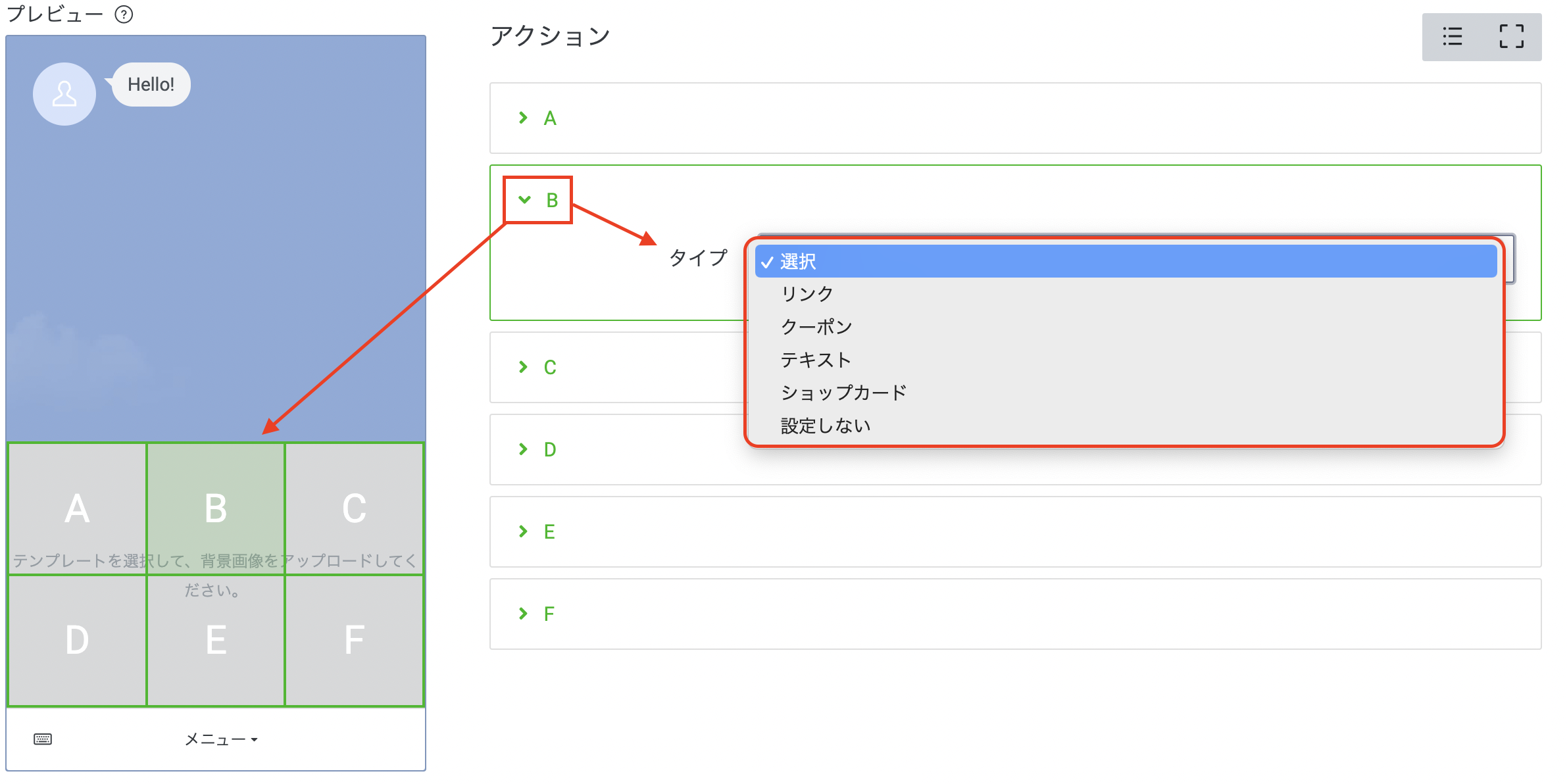This screenshot has height=784, width=1567.
Task: Choose リンク in the type list
Action: click(x=1126, y=294)
